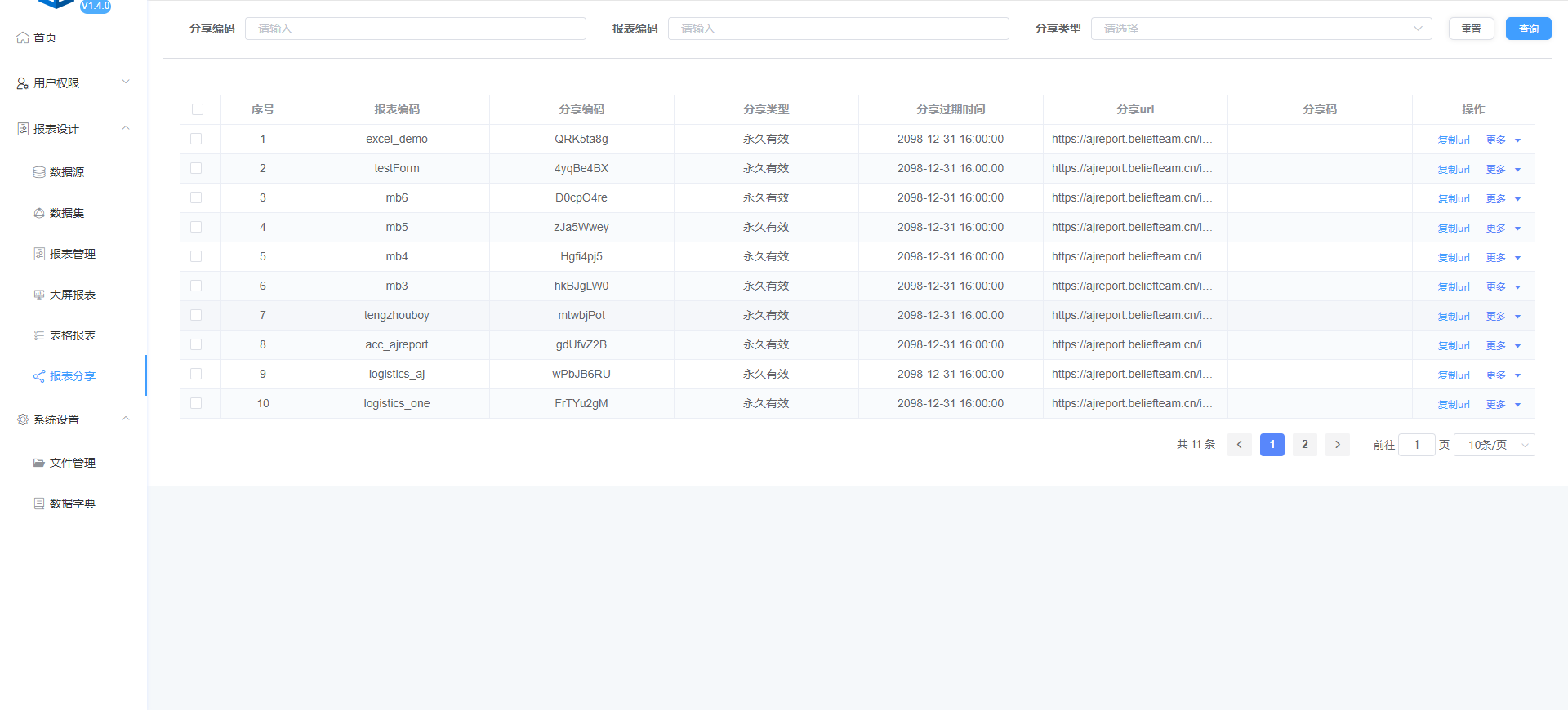
Task: Click the 共 11 条 total count text
Action: [x=1196, y=445]
